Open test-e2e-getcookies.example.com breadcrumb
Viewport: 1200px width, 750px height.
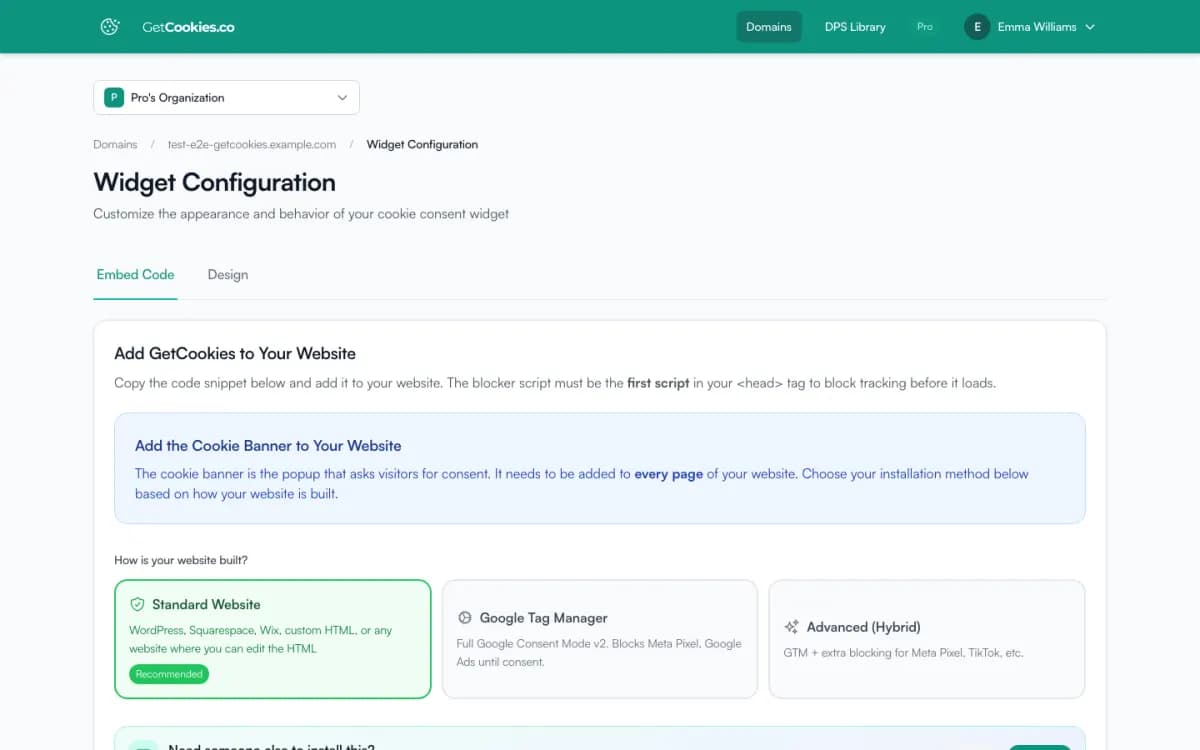click(x=252, y=144)
